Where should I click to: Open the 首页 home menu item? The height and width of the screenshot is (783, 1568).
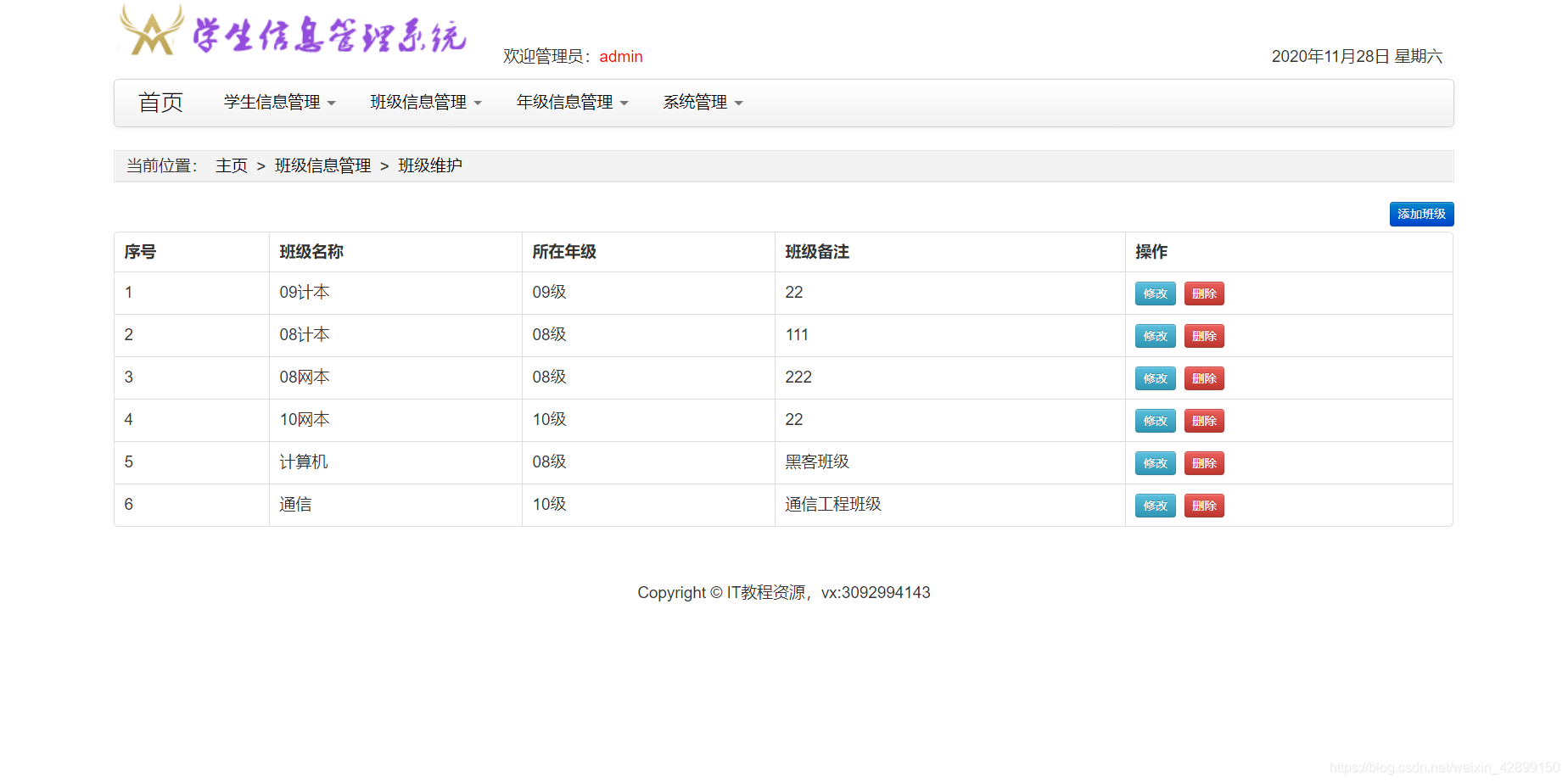pyautogui.click(x=161, y=103)
